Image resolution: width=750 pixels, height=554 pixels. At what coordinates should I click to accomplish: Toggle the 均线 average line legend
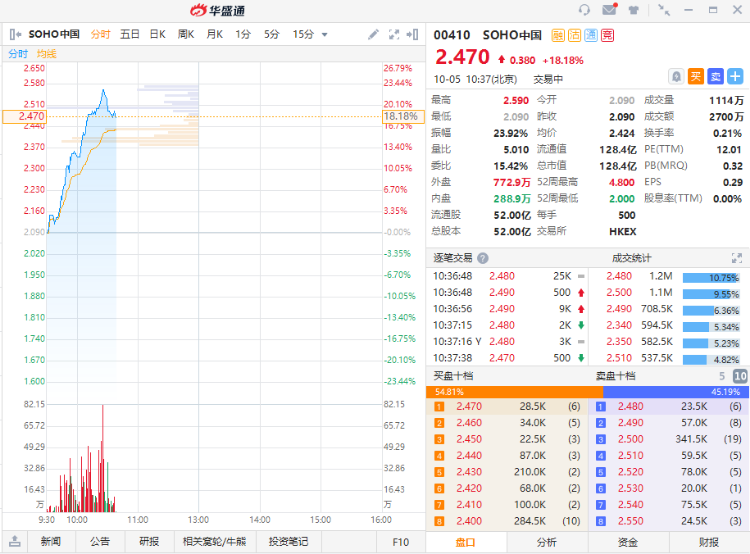pyautogui.click(x=46, y=54)
